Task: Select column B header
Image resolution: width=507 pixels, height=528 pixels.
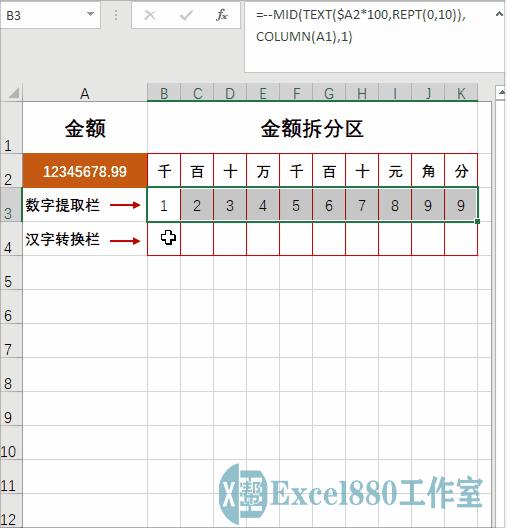Action: point(164,93)
